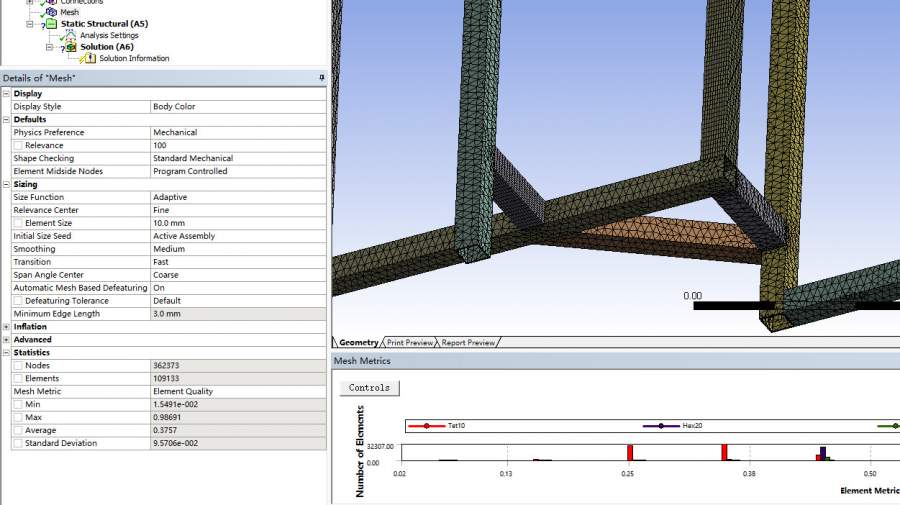900x505 pixels.
Task: Expand the Advanced section
Action: coord(6,340)
